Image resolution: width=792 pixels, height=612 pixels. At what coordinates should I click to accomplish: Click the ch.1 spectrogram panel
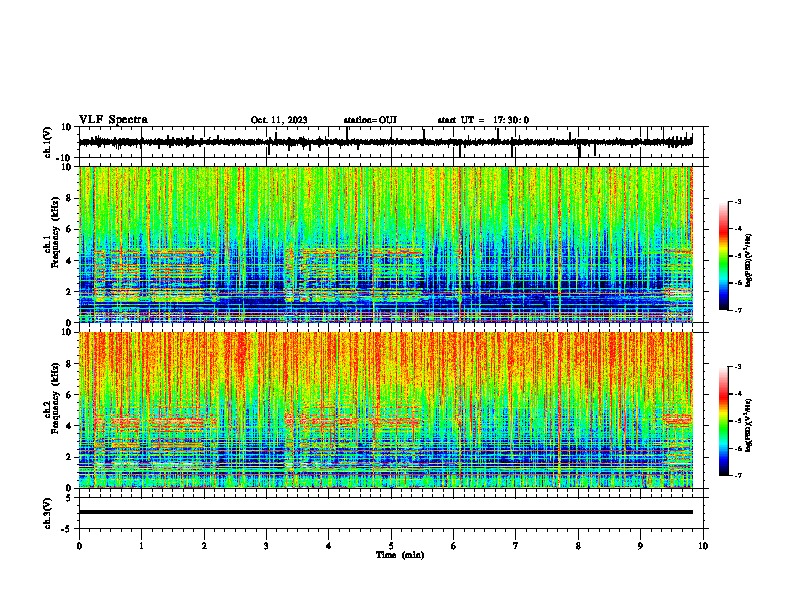[x=386, y=244]
